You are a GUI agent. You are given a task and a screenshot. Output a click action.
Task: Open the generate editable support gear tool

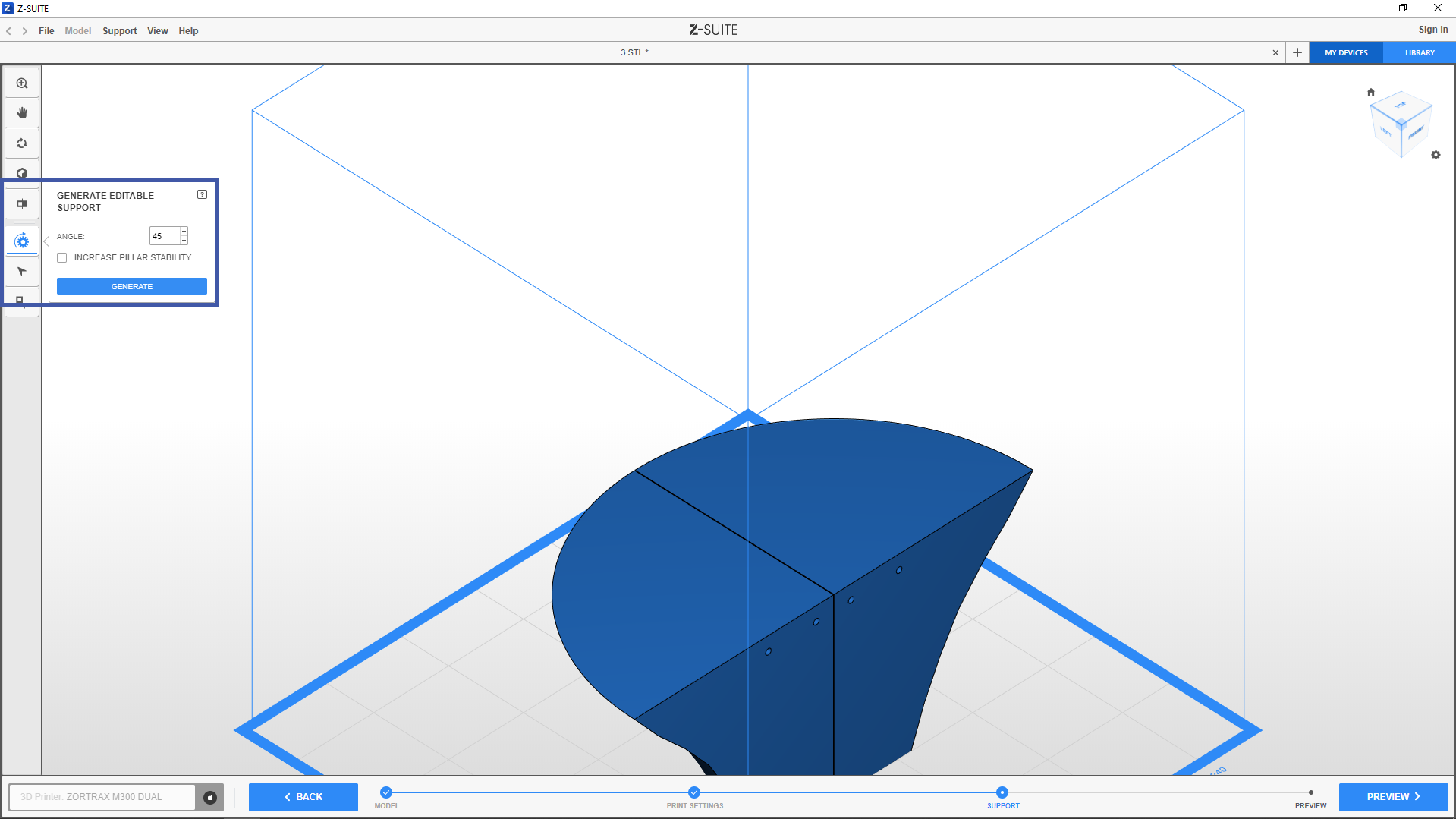pyautogui.click(x=22, y=241)
